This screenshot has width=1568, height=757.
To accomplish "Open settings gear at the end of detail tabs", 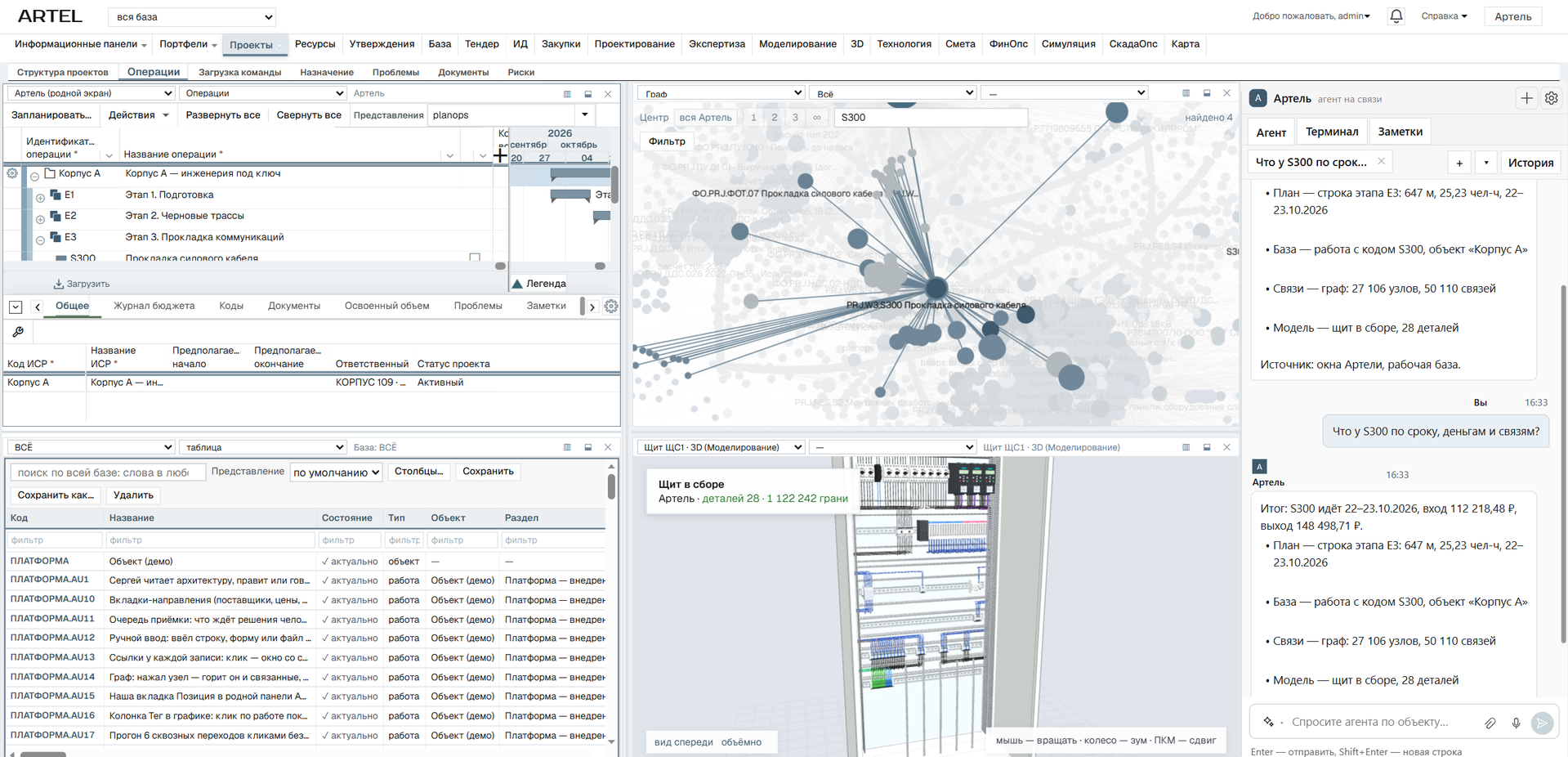I will 611,307.
